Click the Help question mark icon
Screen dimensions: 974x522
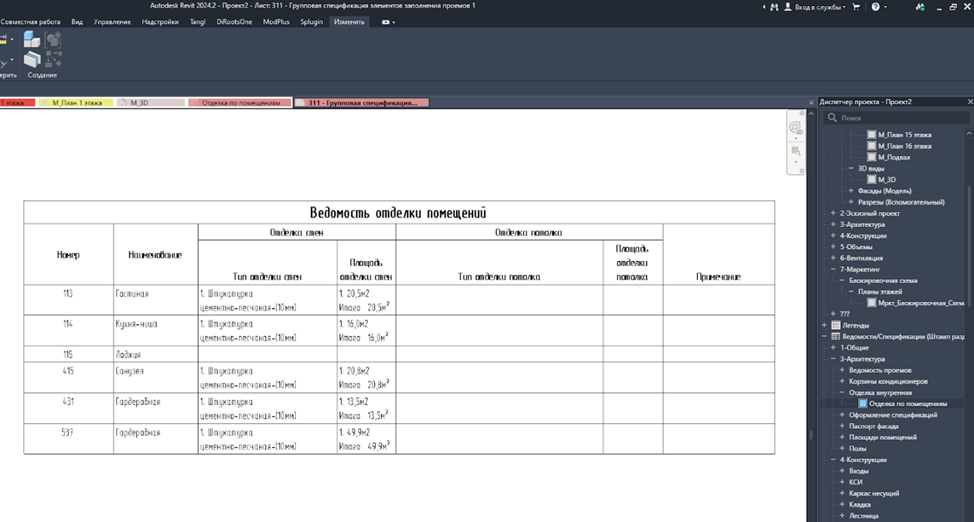[x=875, y=7]
